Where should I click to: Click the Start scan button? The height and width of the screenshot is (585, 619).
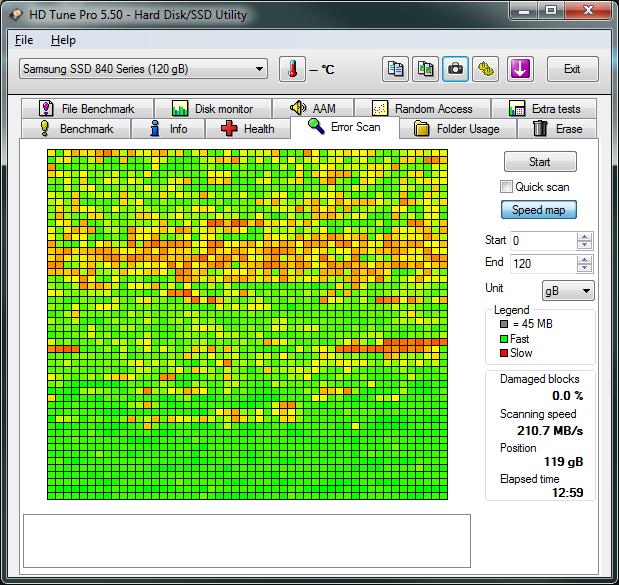[540, 162]
